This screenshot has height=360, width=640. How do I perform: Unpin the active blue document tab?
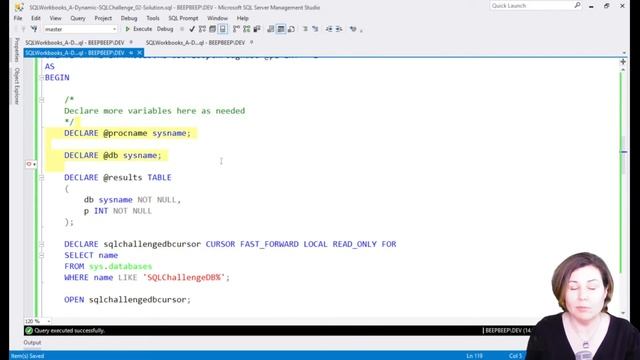pos(131,53)
